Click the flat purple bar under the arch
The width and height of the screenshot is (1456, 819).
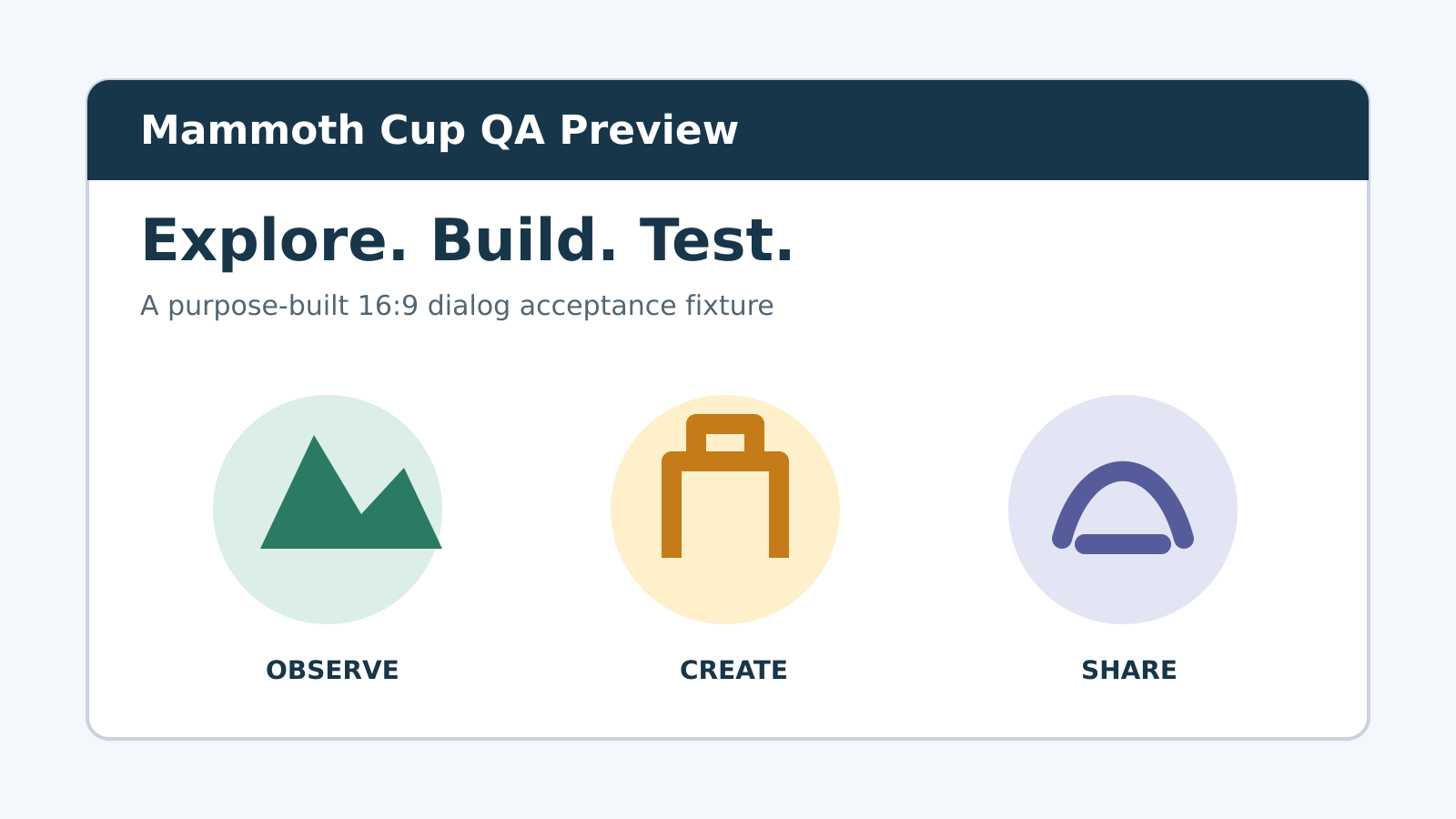(1123, 544)
